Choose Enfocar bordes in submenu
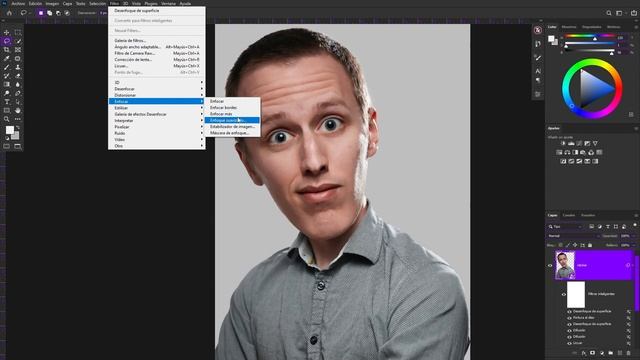Viewport: 640px width, 360px height. [x=232, y=107]
